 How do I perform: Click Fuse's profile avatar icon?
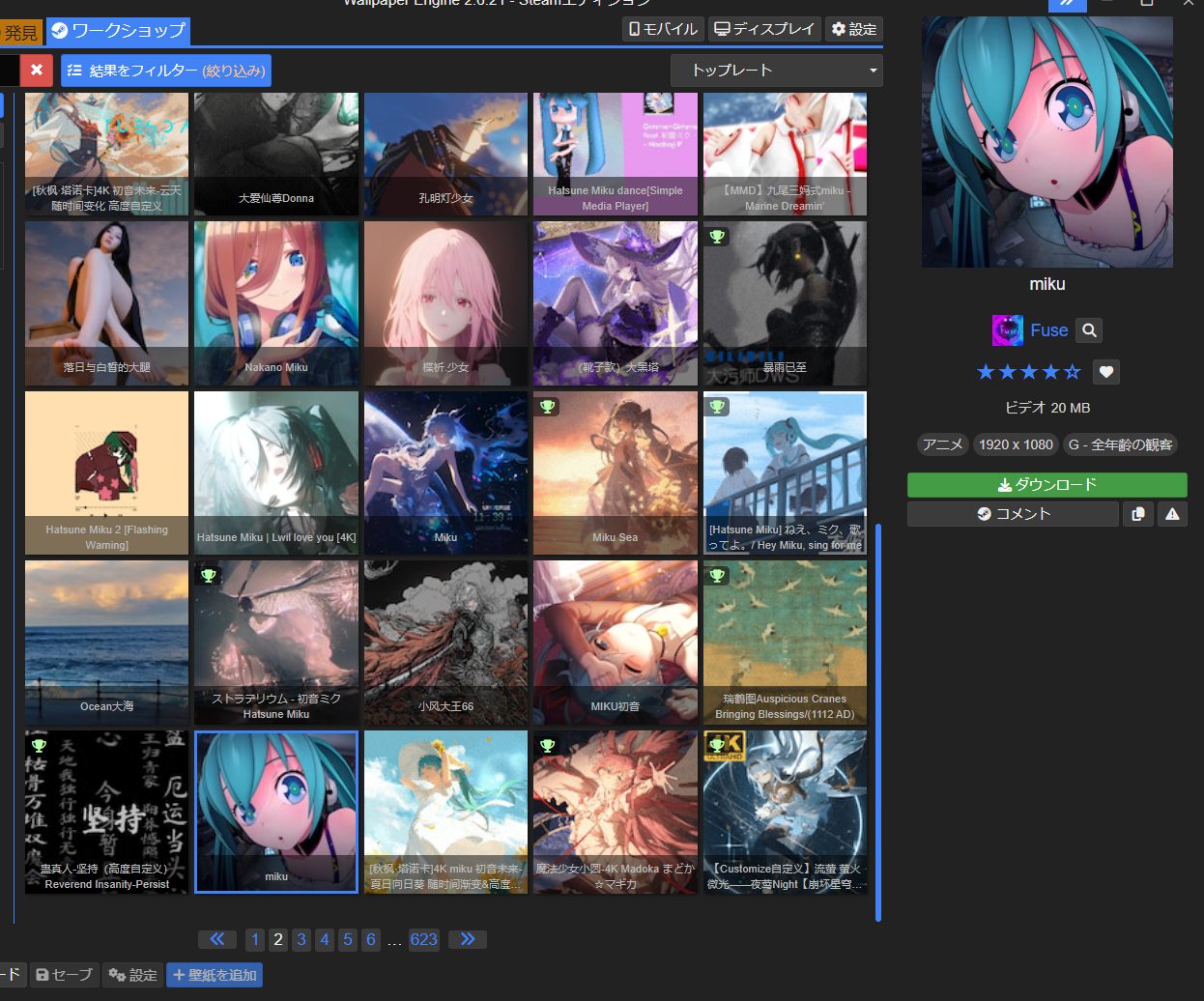pos(1008,330)
